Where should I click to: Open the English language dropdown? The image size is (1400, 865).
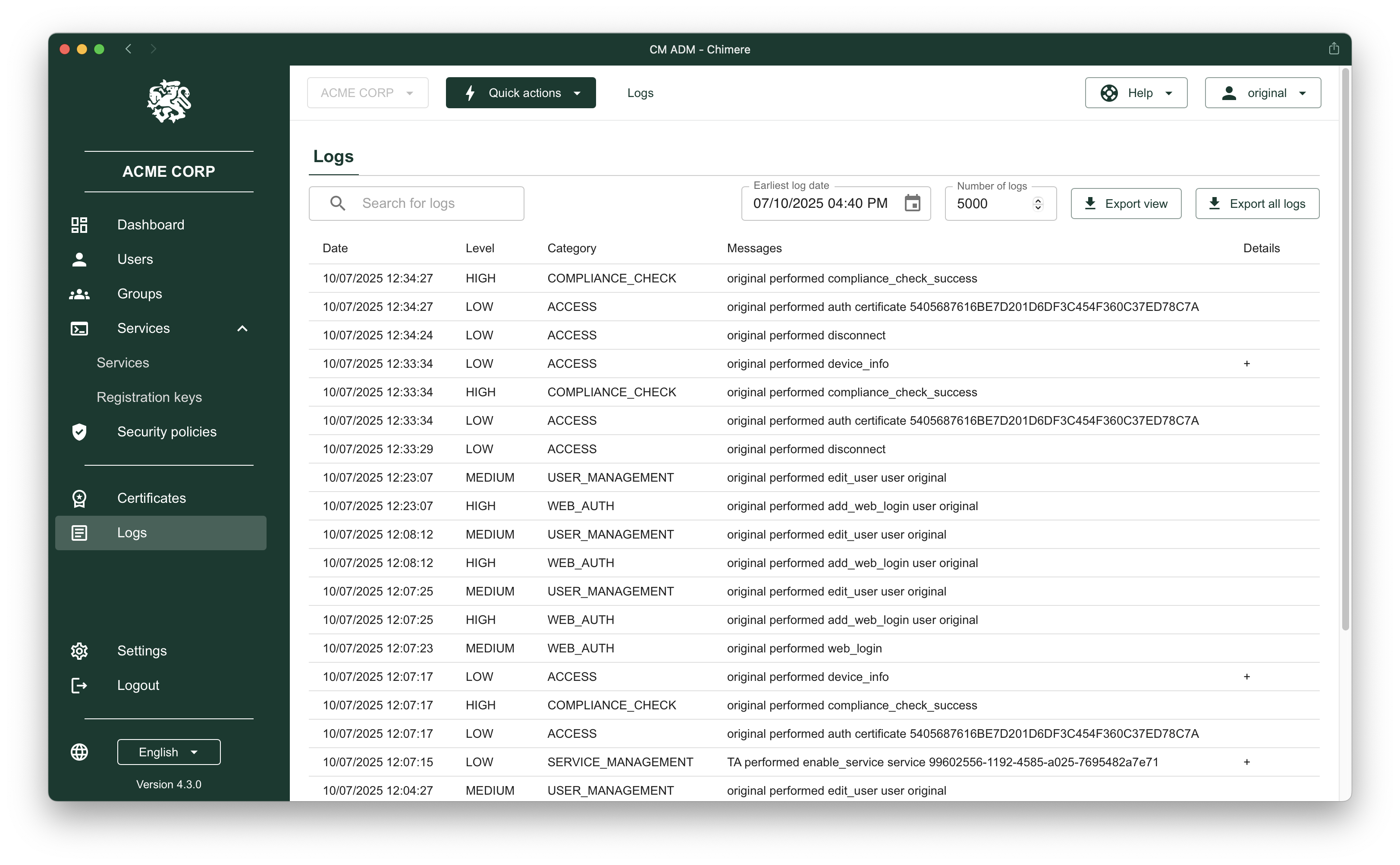[x=169, y=752]
